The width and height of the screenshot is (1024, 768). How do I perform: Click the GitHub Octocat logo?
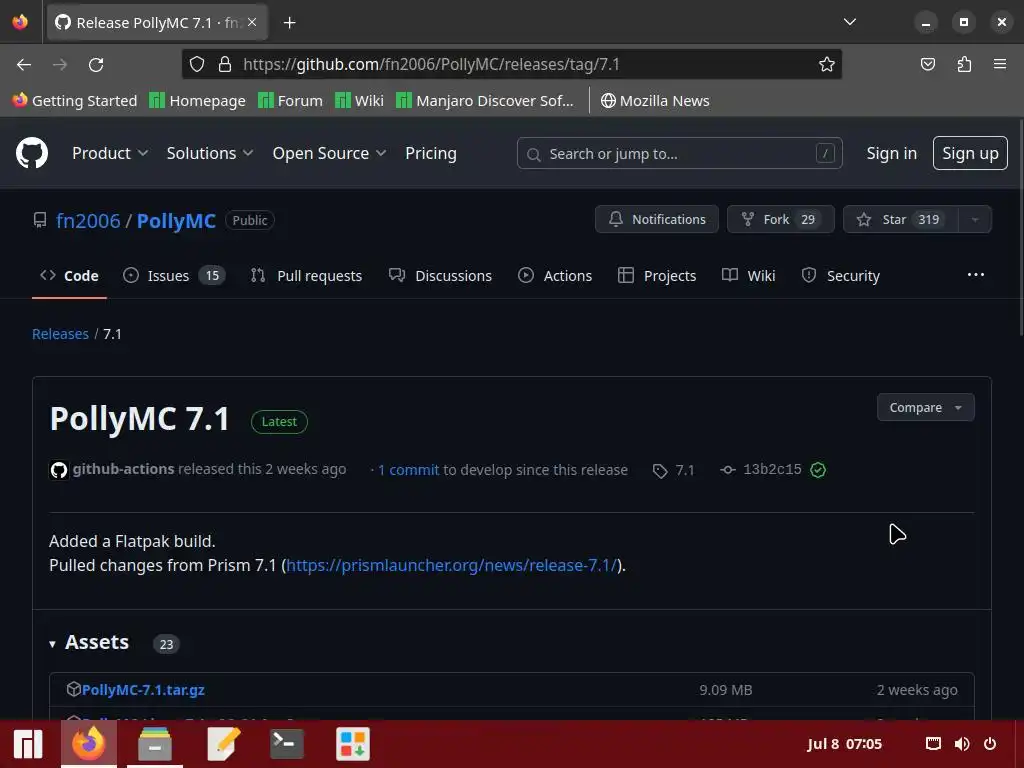[31, 153]
